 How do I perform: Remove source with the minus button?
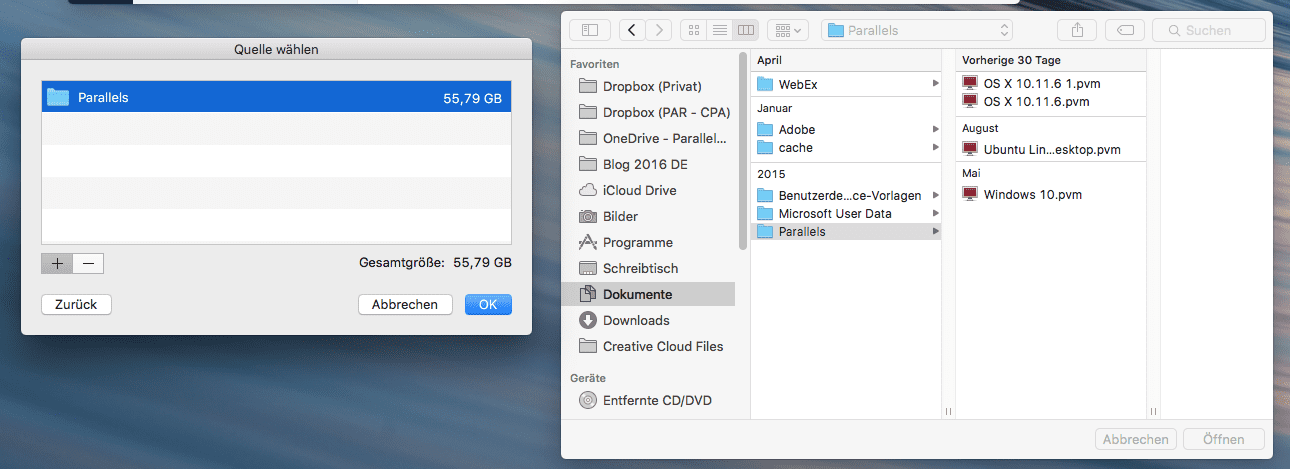88,263
